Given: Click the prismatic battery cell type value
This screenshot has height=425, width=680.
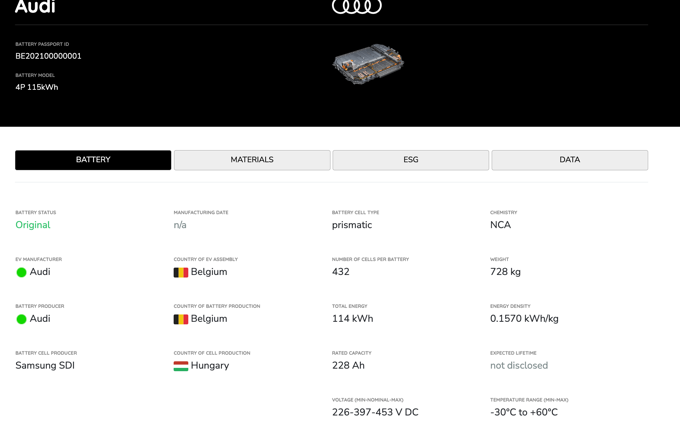Looking at the screenshot, I should [352, 225].
